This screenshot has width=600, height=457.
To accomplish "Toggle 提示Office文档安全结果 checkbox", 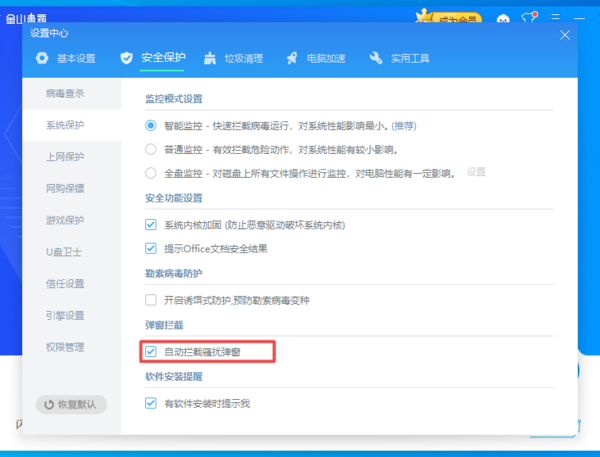I will [151, 248].
